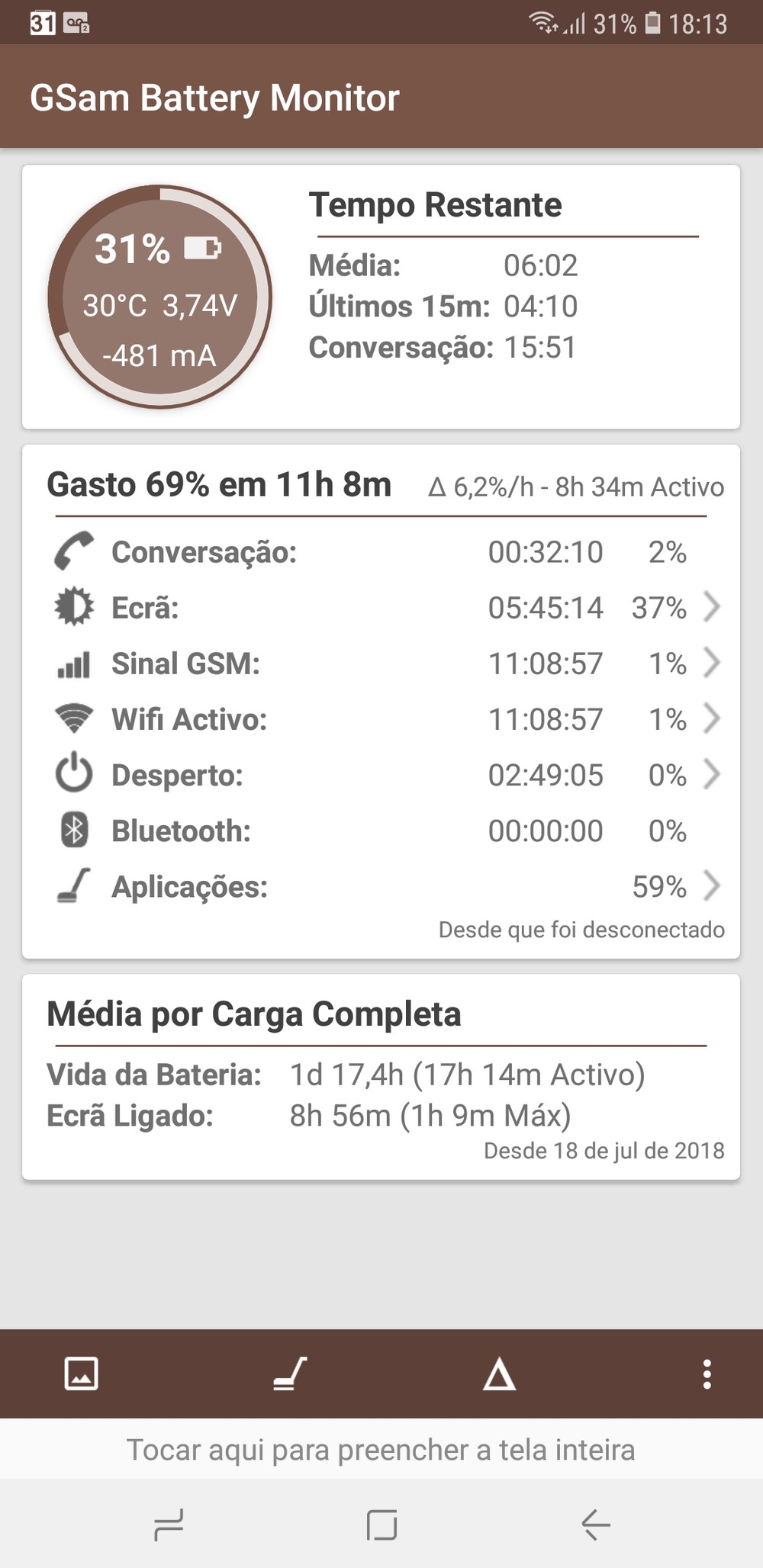This screenshot has height=1568, width=763.
Task: Tap the Sinal GSM signal bars icon
Action: coord(74,664)
